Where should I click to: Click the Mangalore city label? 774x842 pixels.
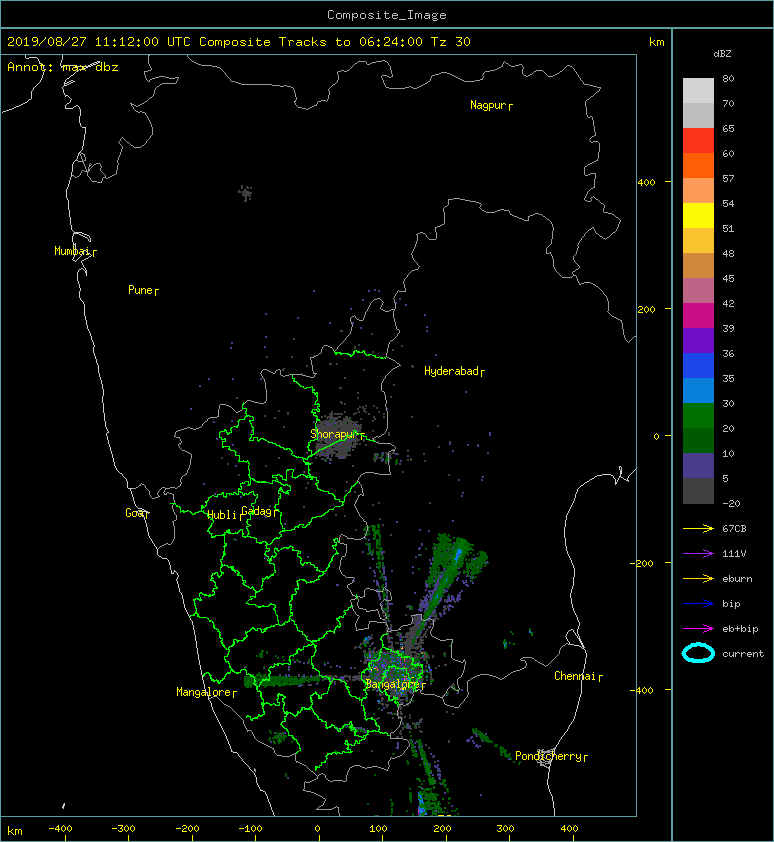206,692
